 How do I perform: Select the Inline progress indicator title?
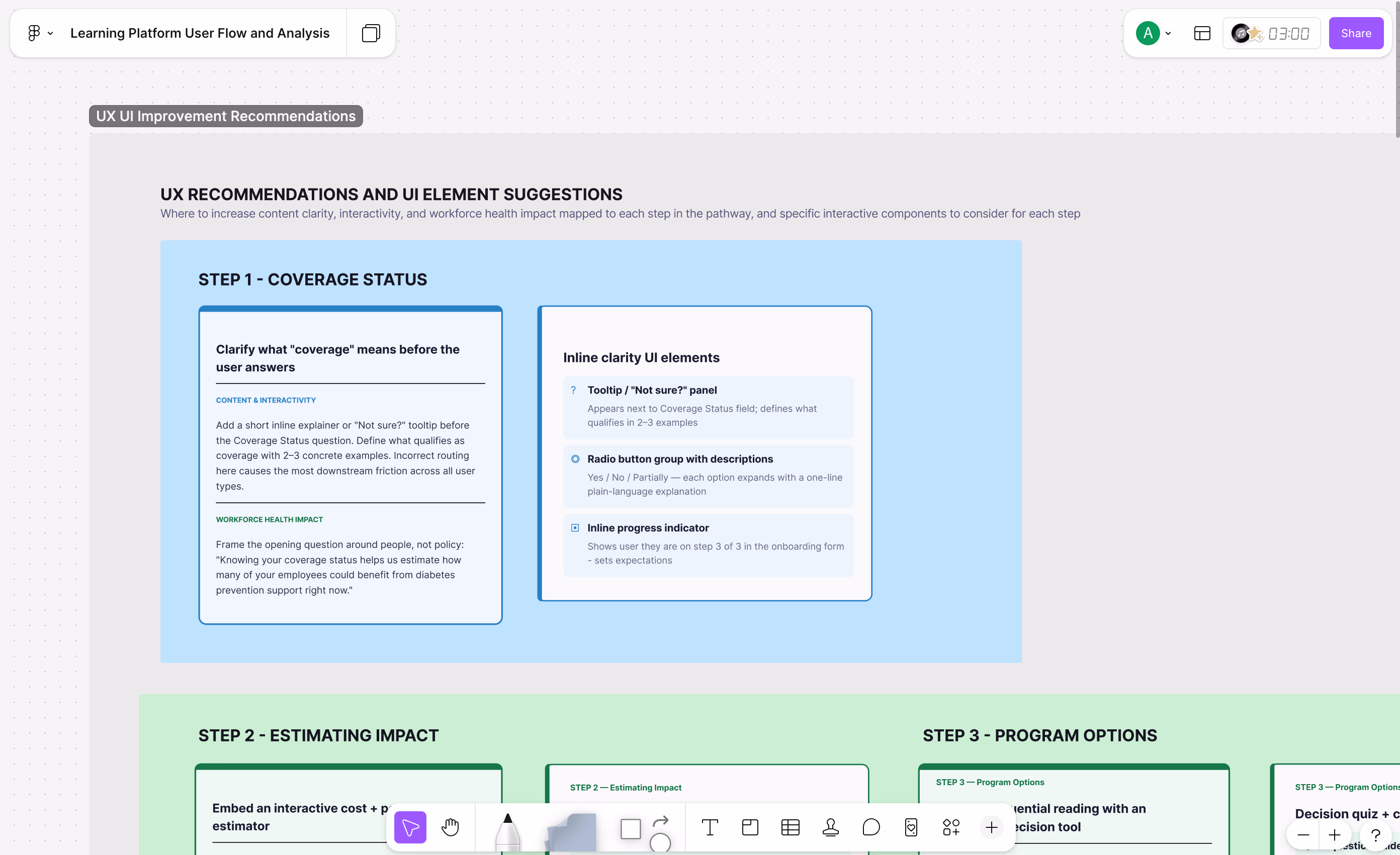click(648, 528)
